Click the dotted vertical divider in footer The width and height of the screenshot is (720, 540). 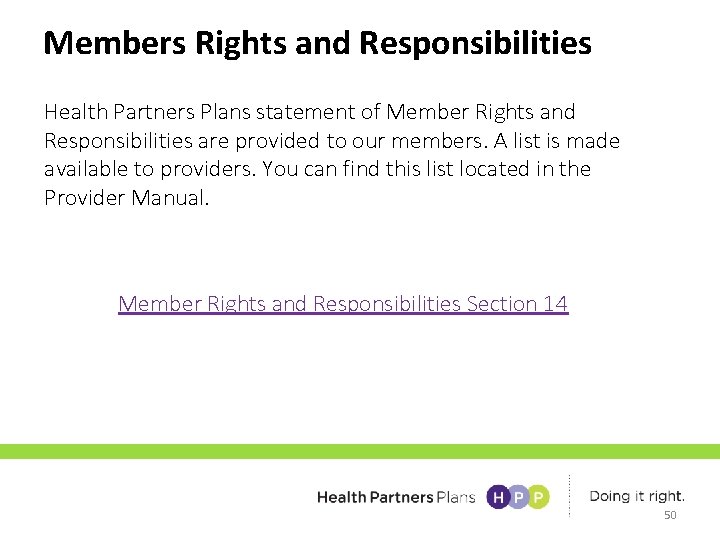point(570,496)
